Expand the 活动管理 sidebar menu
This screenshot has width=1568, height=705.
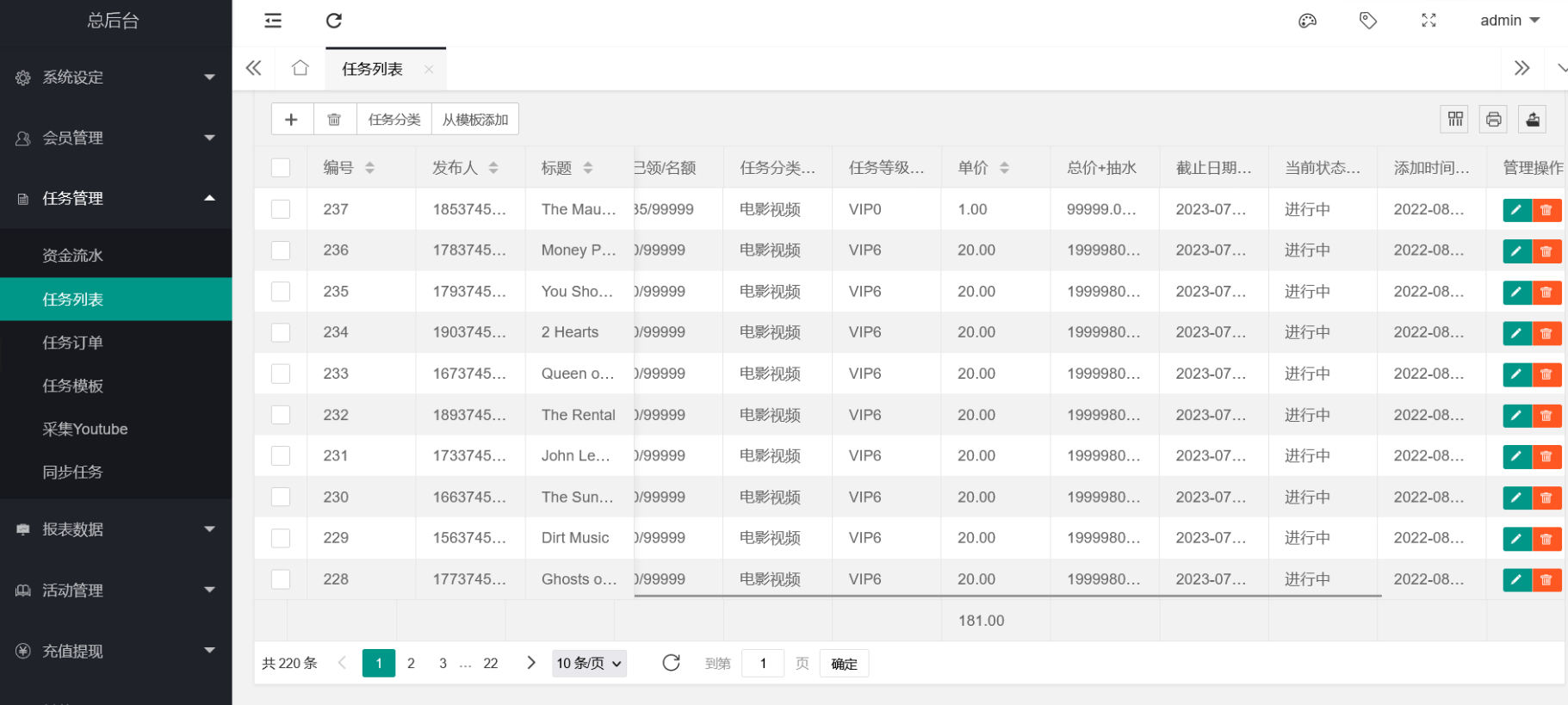[116, 591]
